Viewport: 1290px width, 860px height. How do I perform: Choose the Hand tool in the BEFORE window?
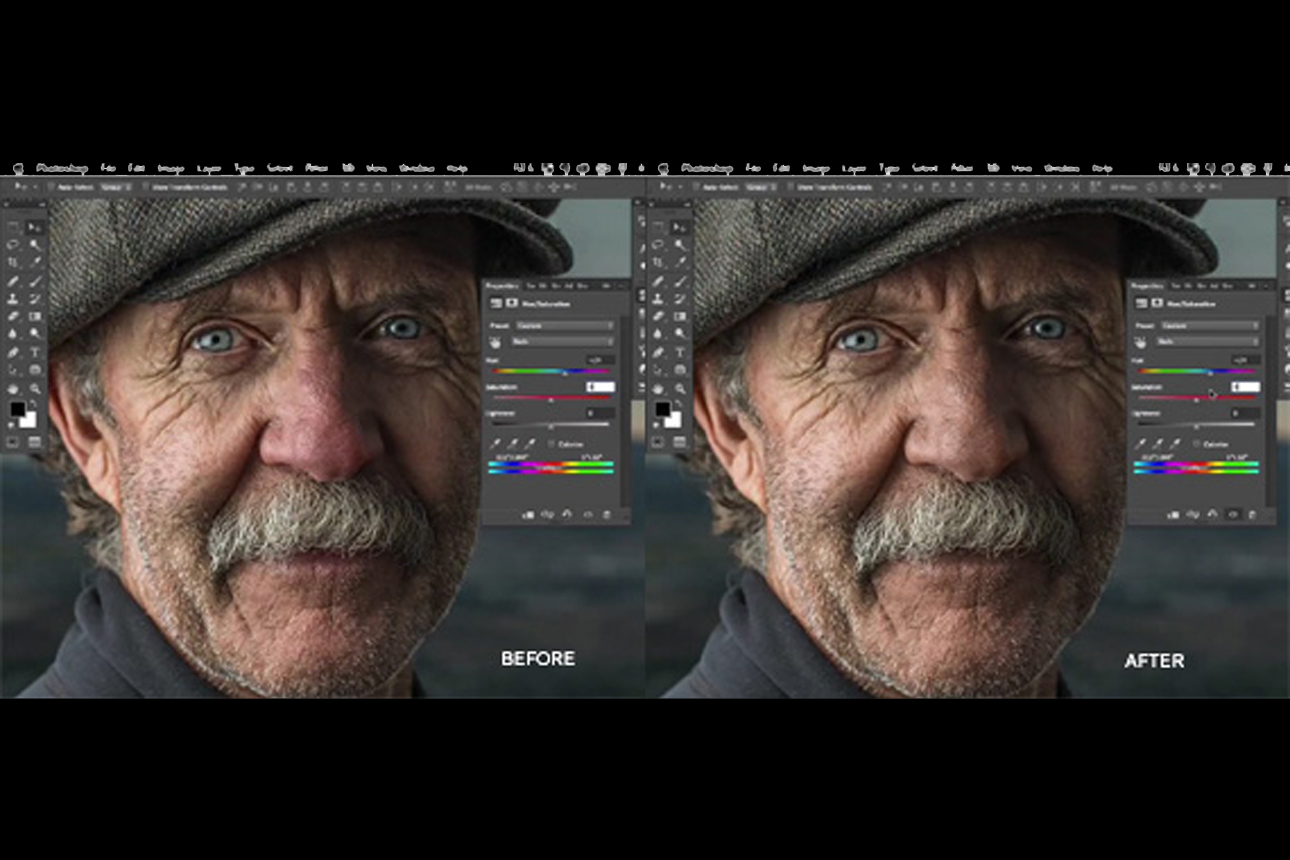click(14, 389)
